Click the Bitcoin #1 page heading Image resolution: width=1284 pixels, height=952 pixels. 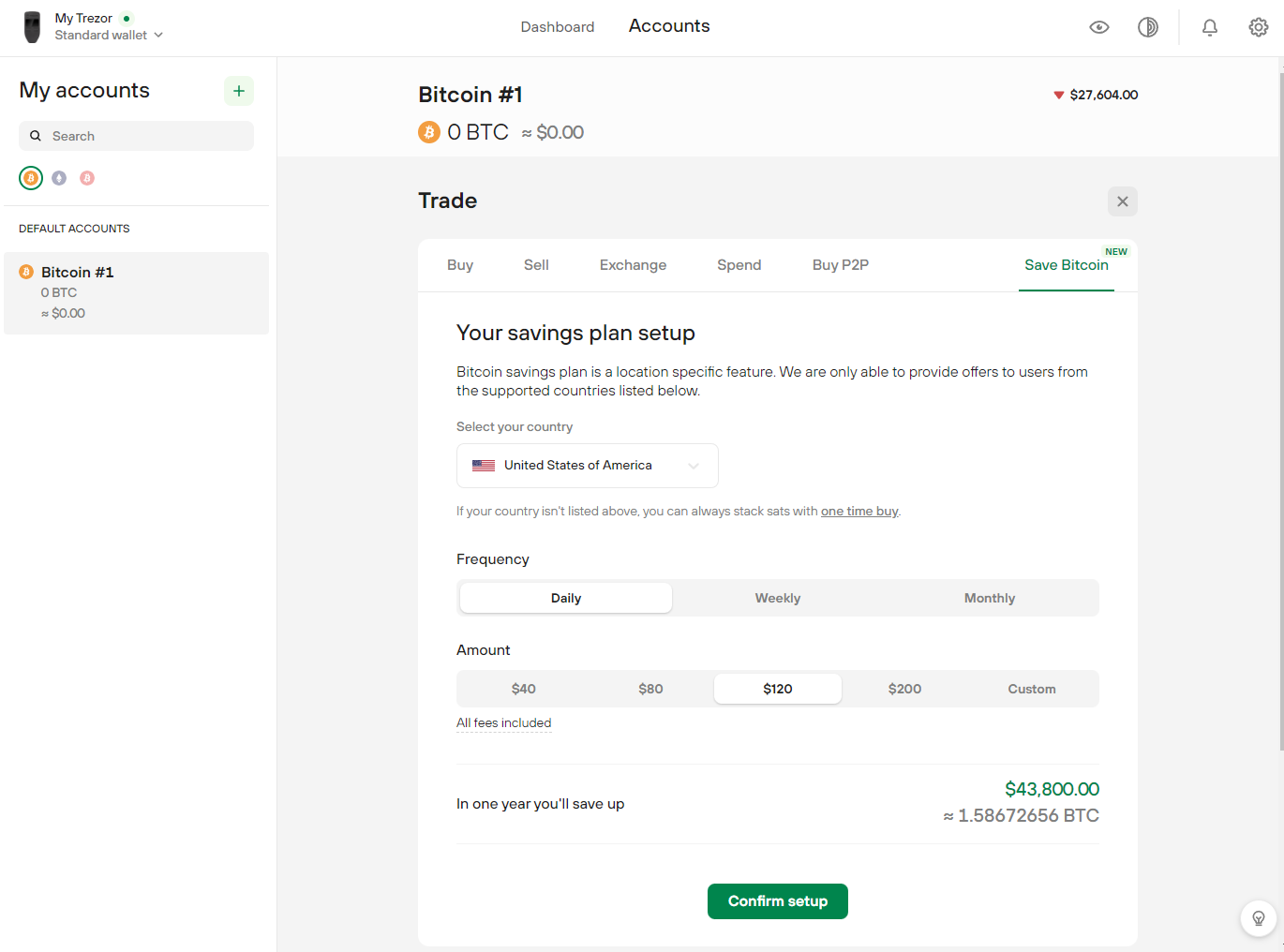coord(470,95)
